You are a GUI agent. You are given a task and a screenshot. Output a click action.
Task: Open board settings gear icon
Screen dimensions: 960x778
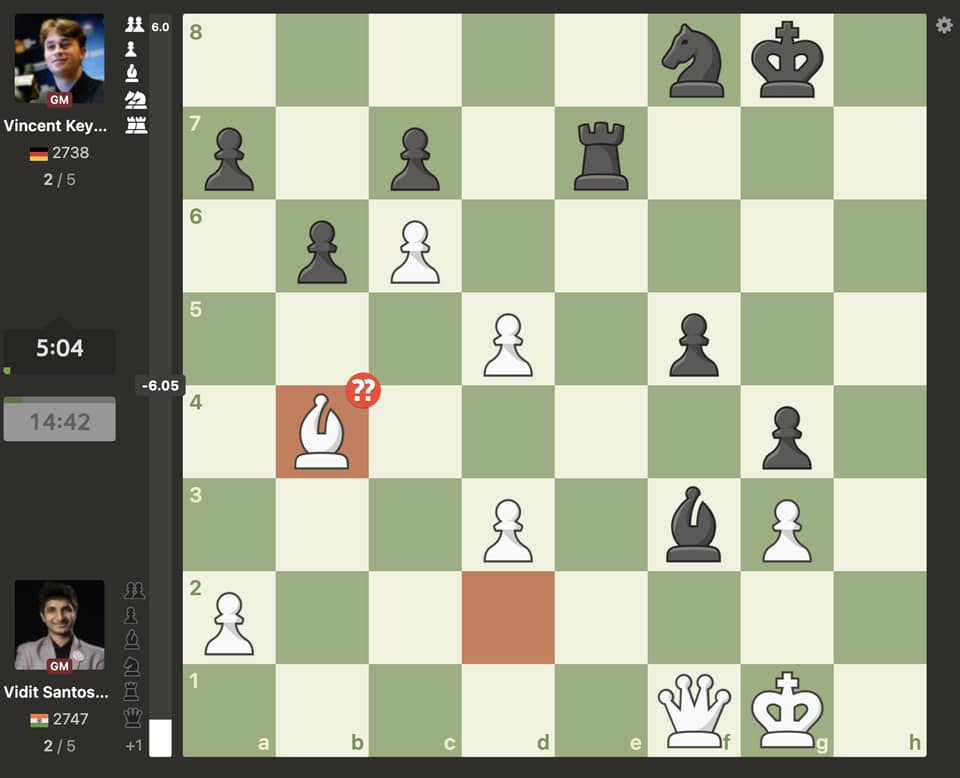(944, 25)
